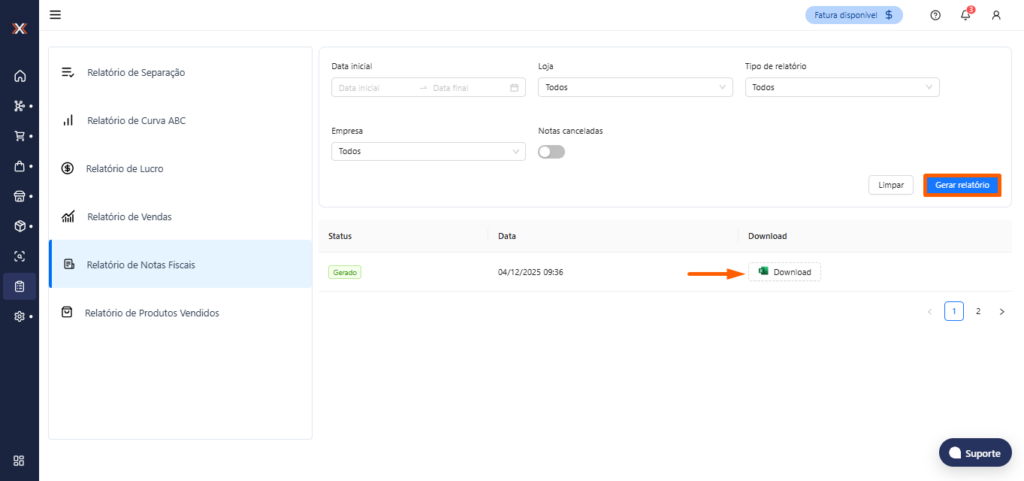Toggle the hamburger menu icon
The height and width of the screenshot is (481, 1024).
55,14
